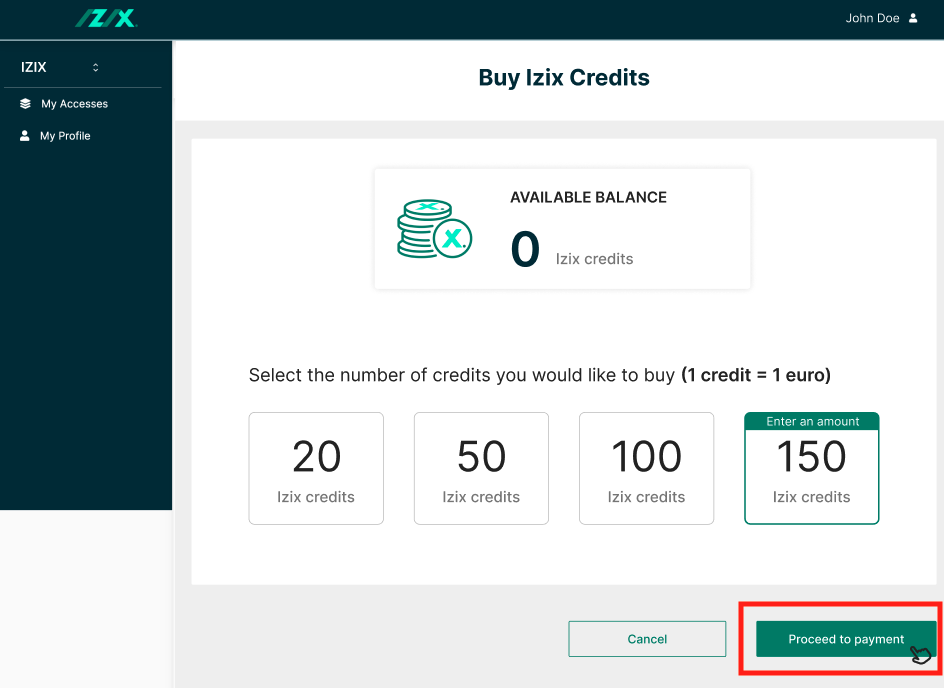Open the My Accesses sidebar item
The width and height of the screenshot is (944, 688).
click(74, 104)
